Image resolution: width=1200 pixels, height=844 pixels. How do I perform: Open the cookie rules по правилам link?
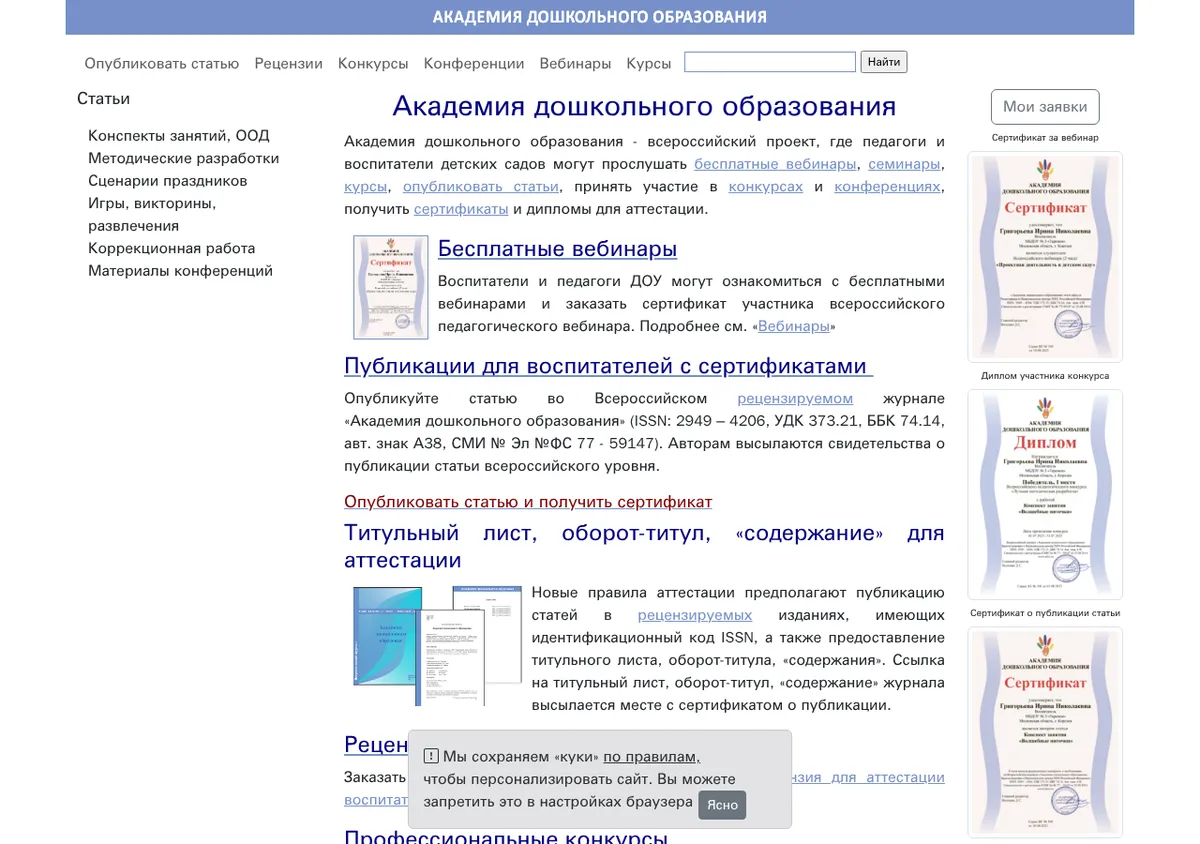651,756
